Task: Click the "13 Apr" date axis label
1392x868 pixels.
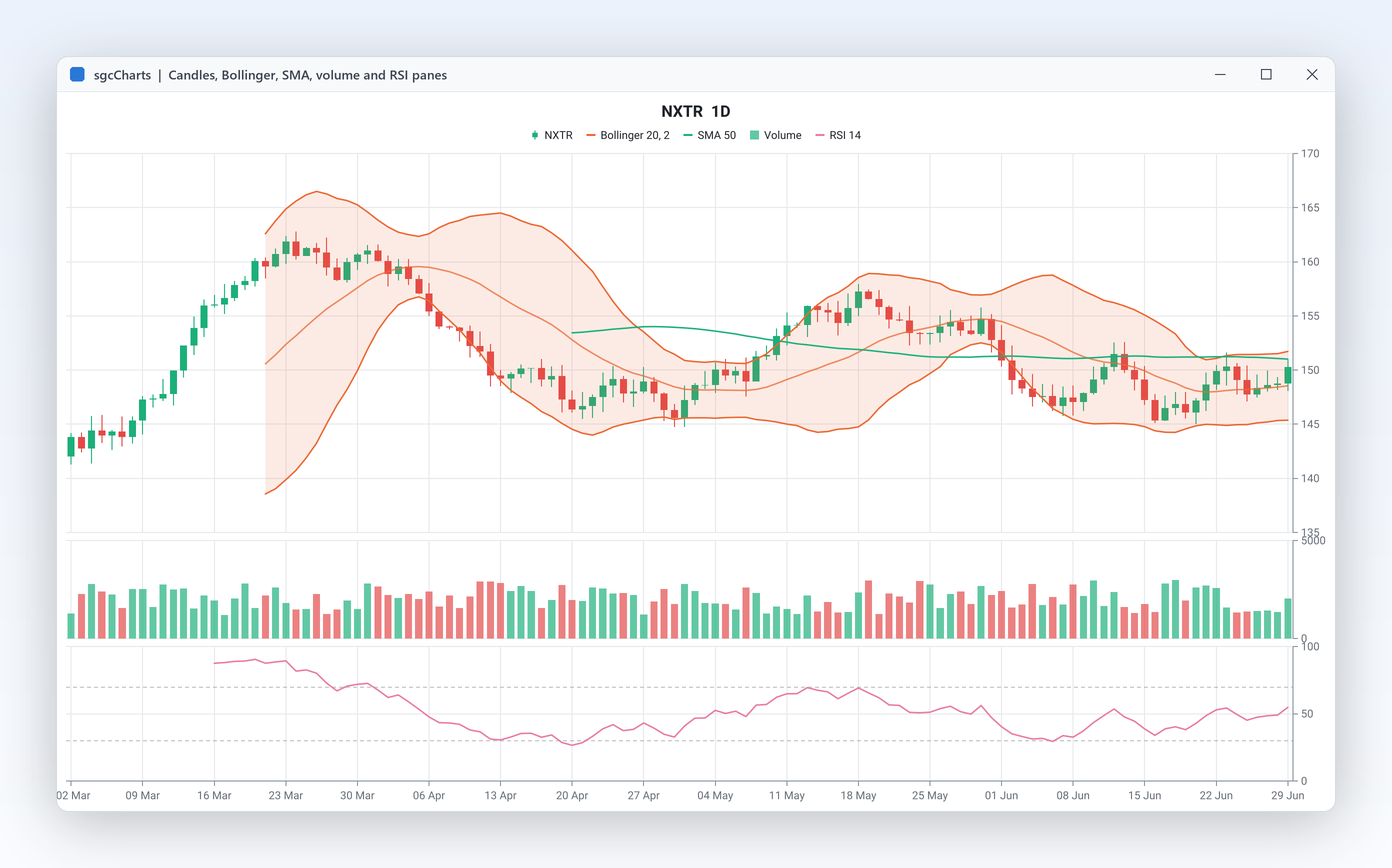Action: coord(500,796)
